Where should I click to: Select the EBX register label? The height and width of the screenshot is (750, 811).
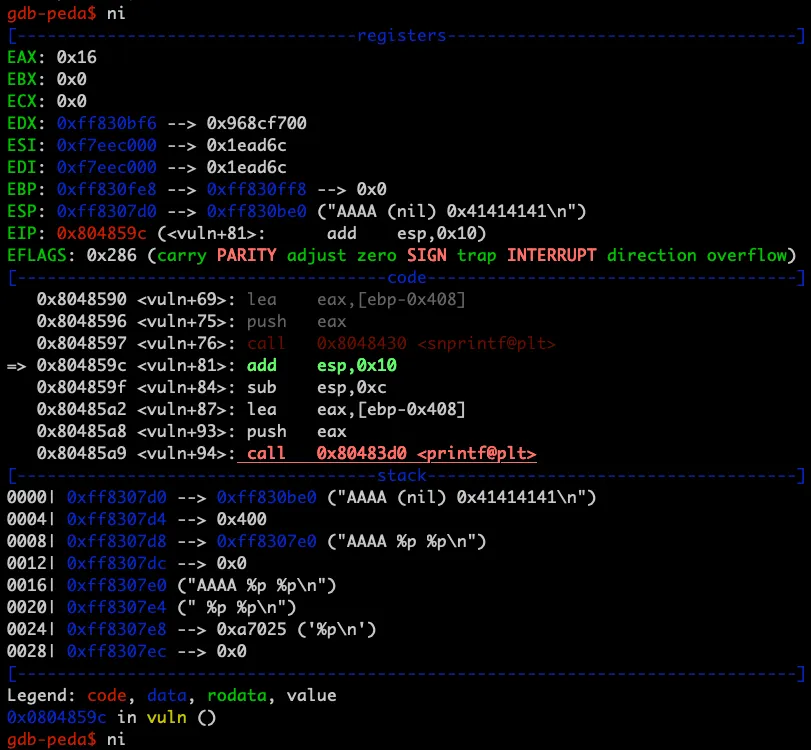click(22, 79)
